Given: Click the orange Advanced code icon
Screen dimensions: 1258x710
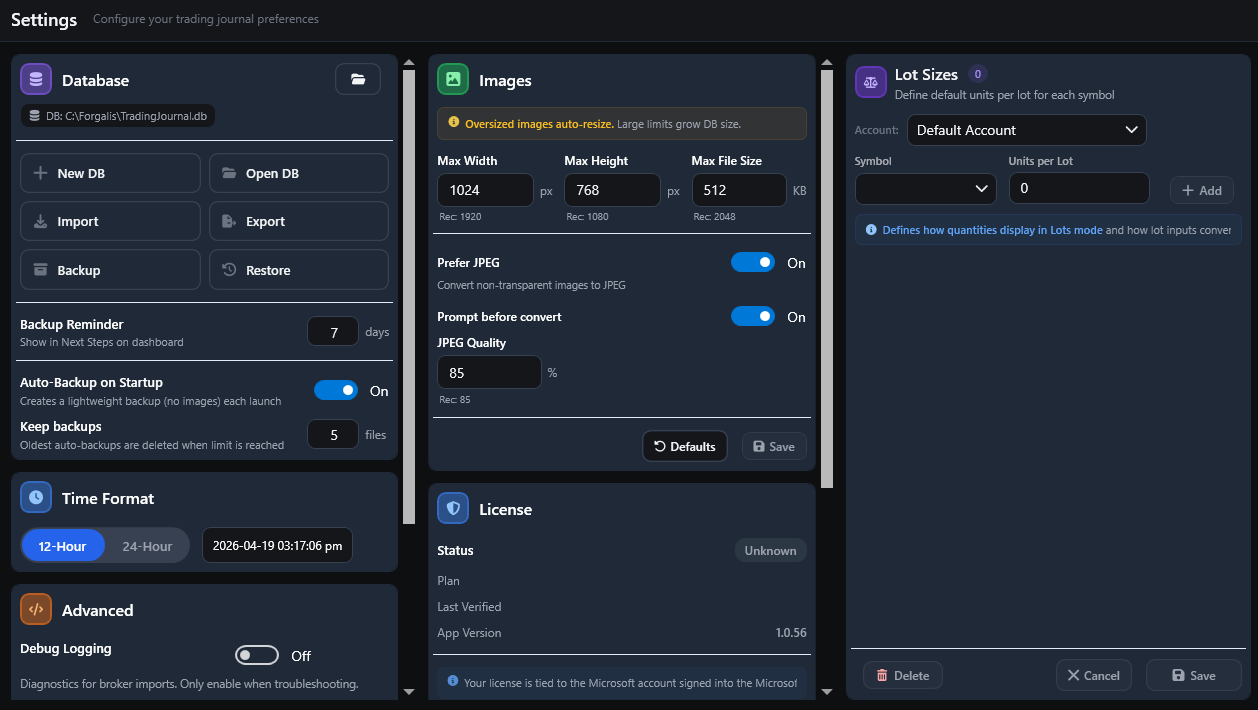Looking at the screenshot, I should 36,609.
